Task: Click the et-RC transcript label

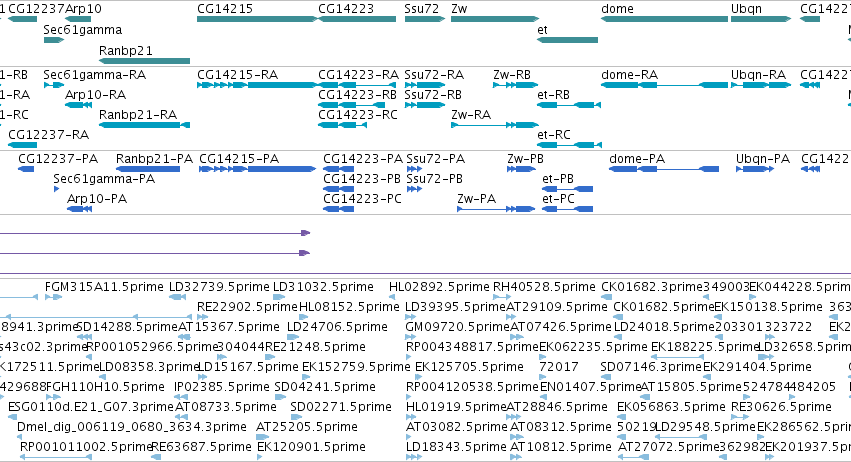Action: (554, 135)
